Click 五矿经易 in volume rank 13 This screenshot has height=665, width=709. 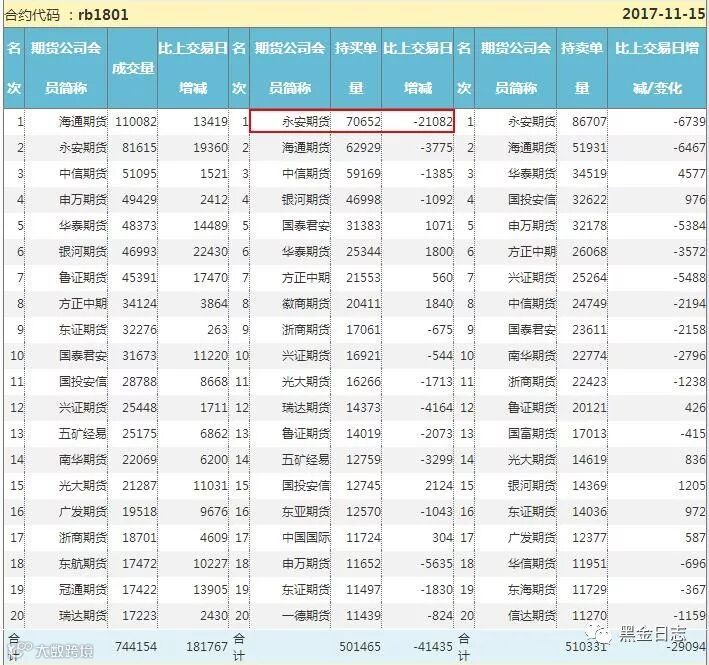coord(83,434)
